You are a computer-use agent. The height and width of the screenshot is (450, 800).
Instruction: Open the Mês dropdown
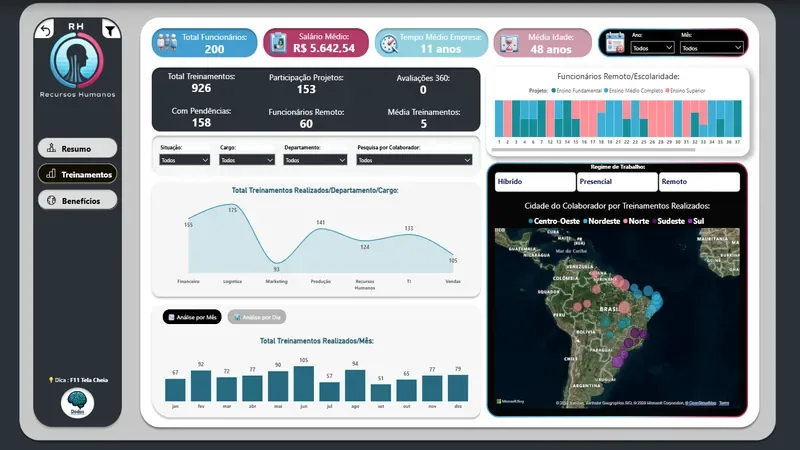pyautogui.click(x=711, y=48)
